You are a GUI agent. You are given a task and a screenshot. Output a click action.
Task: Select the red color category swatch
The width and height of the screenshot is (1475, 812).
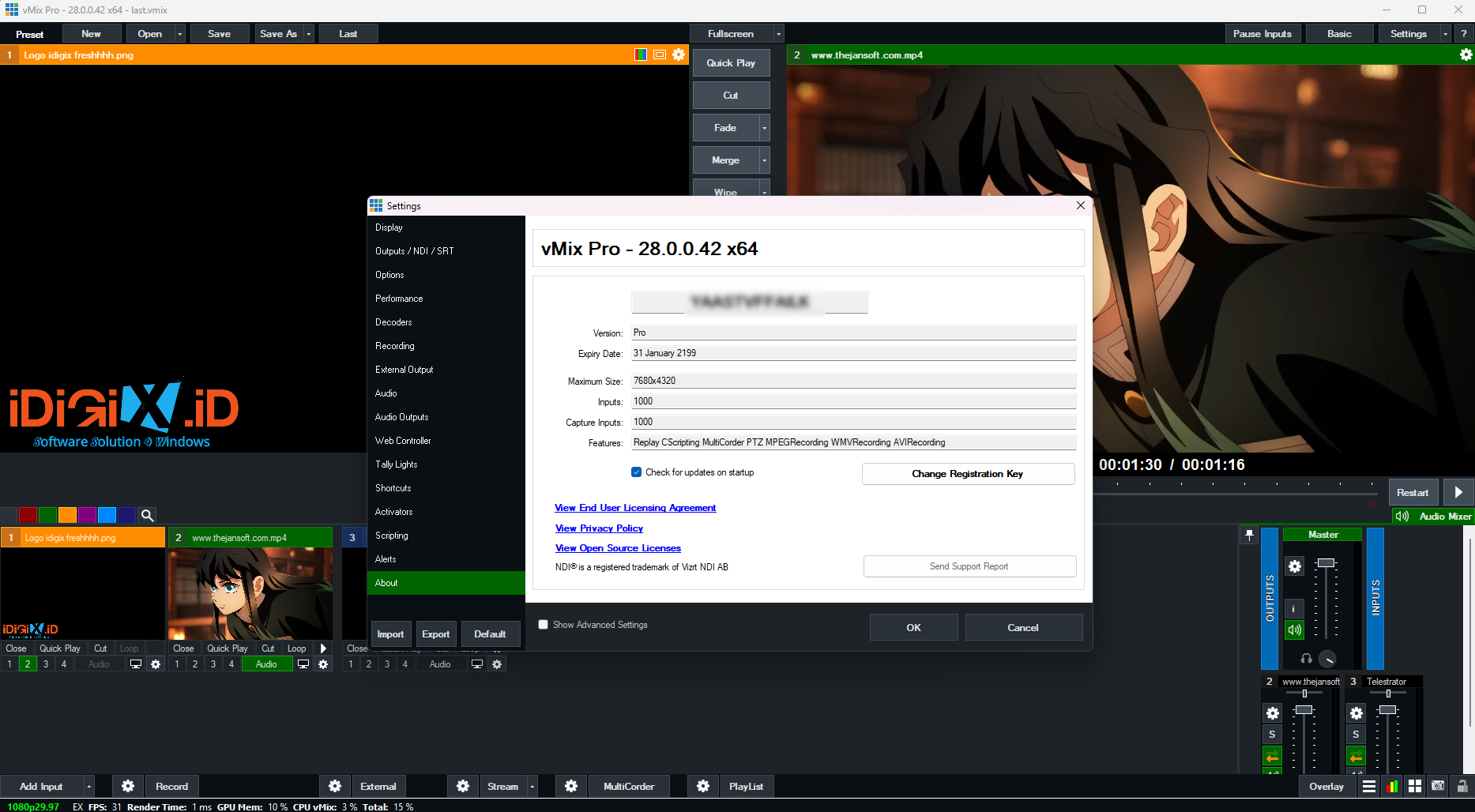28,515
